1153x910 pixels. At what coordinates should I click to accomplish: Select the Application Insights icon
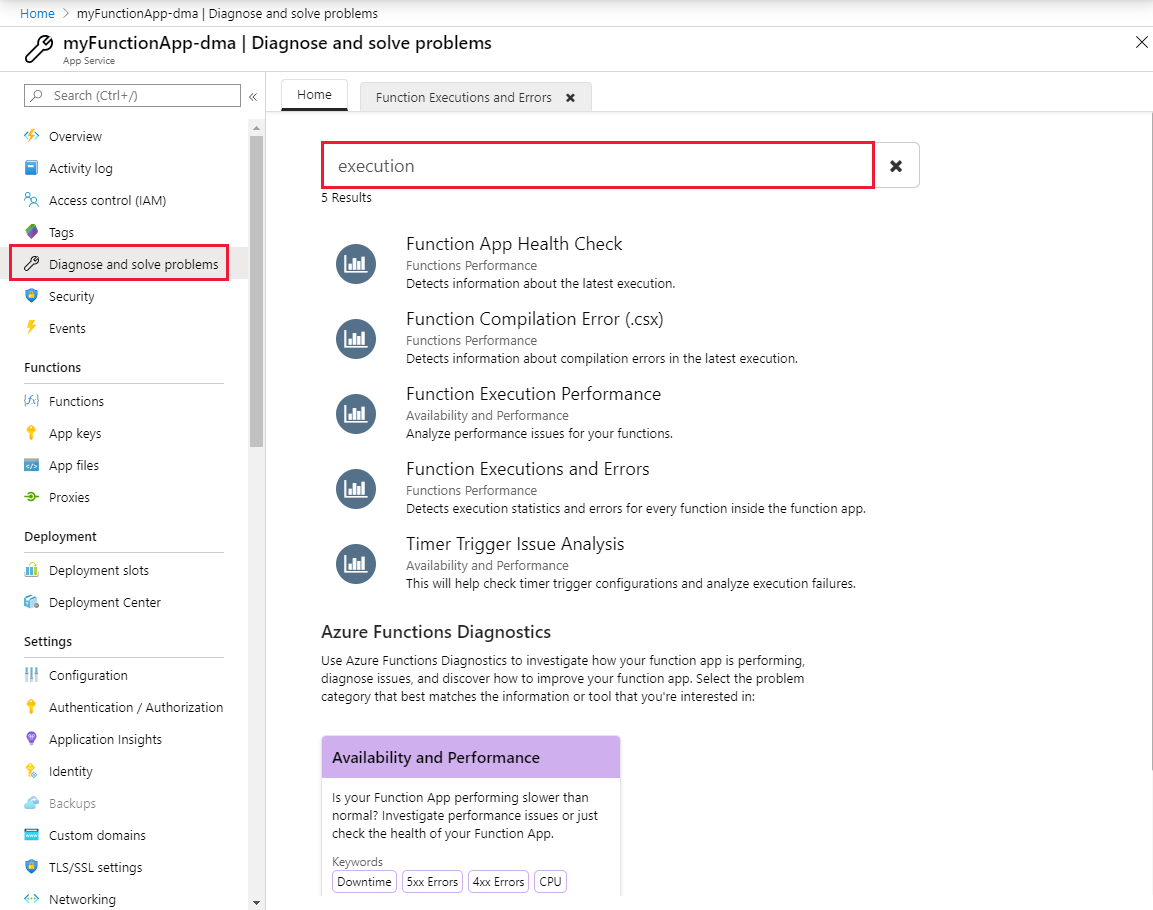click(33, 739)
